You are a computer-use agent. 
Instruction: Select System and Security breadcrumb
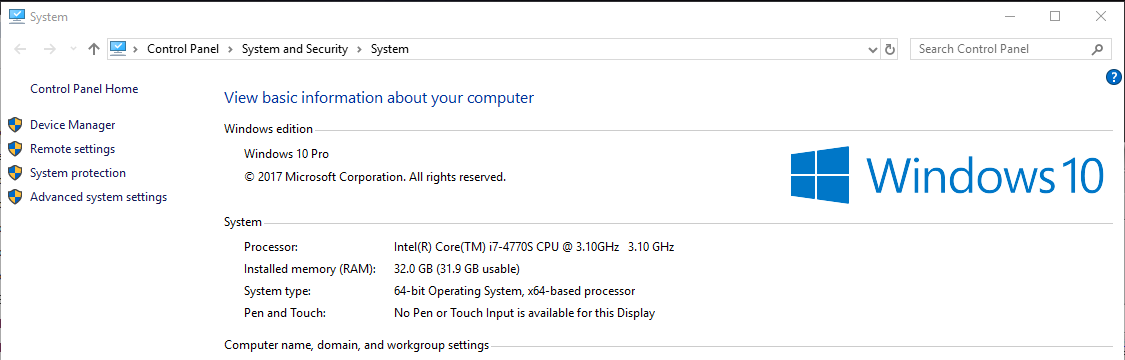[294, 49]
